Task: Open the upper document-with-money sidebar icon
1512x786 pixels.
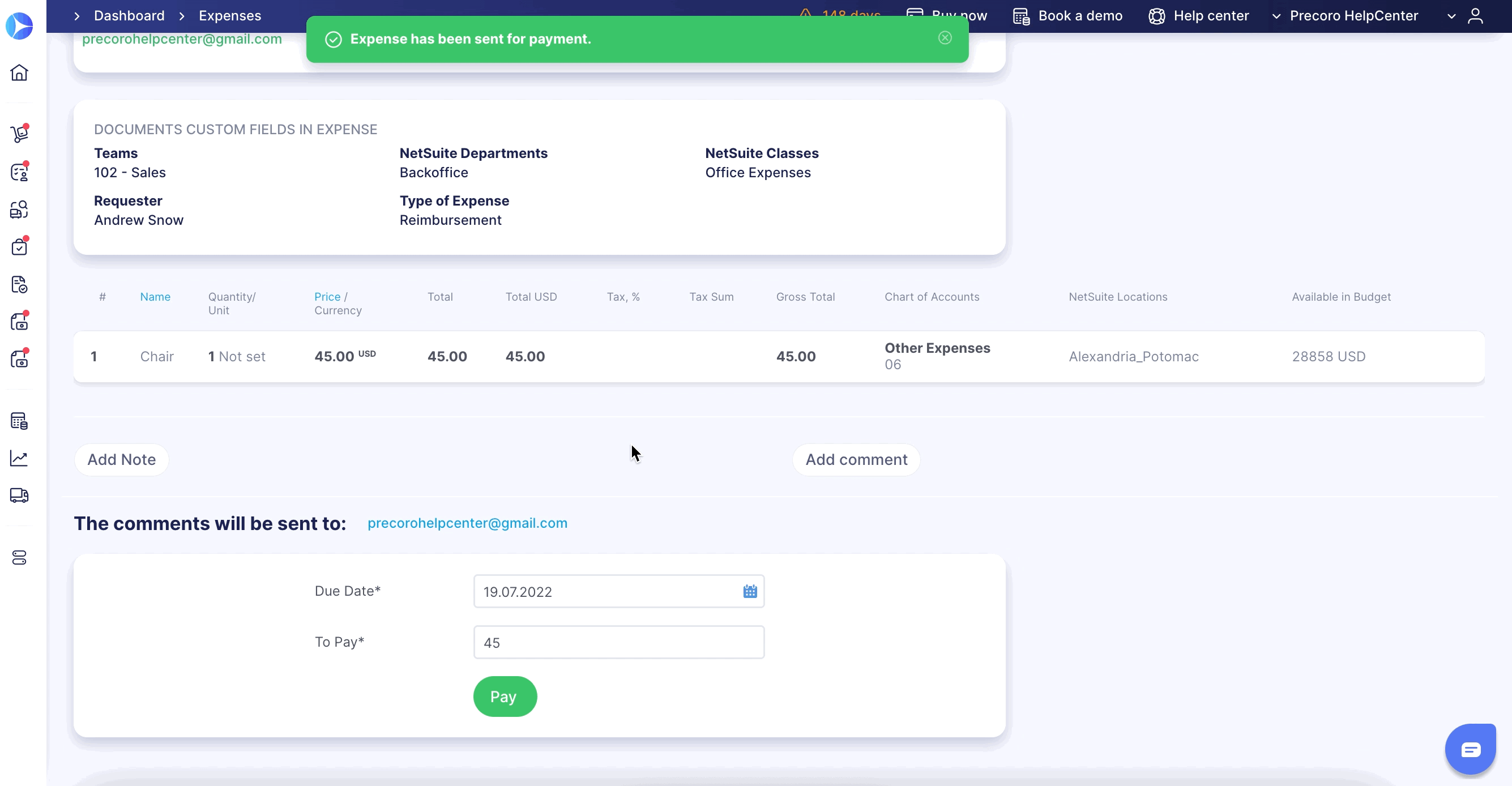Action: (19, 322)
